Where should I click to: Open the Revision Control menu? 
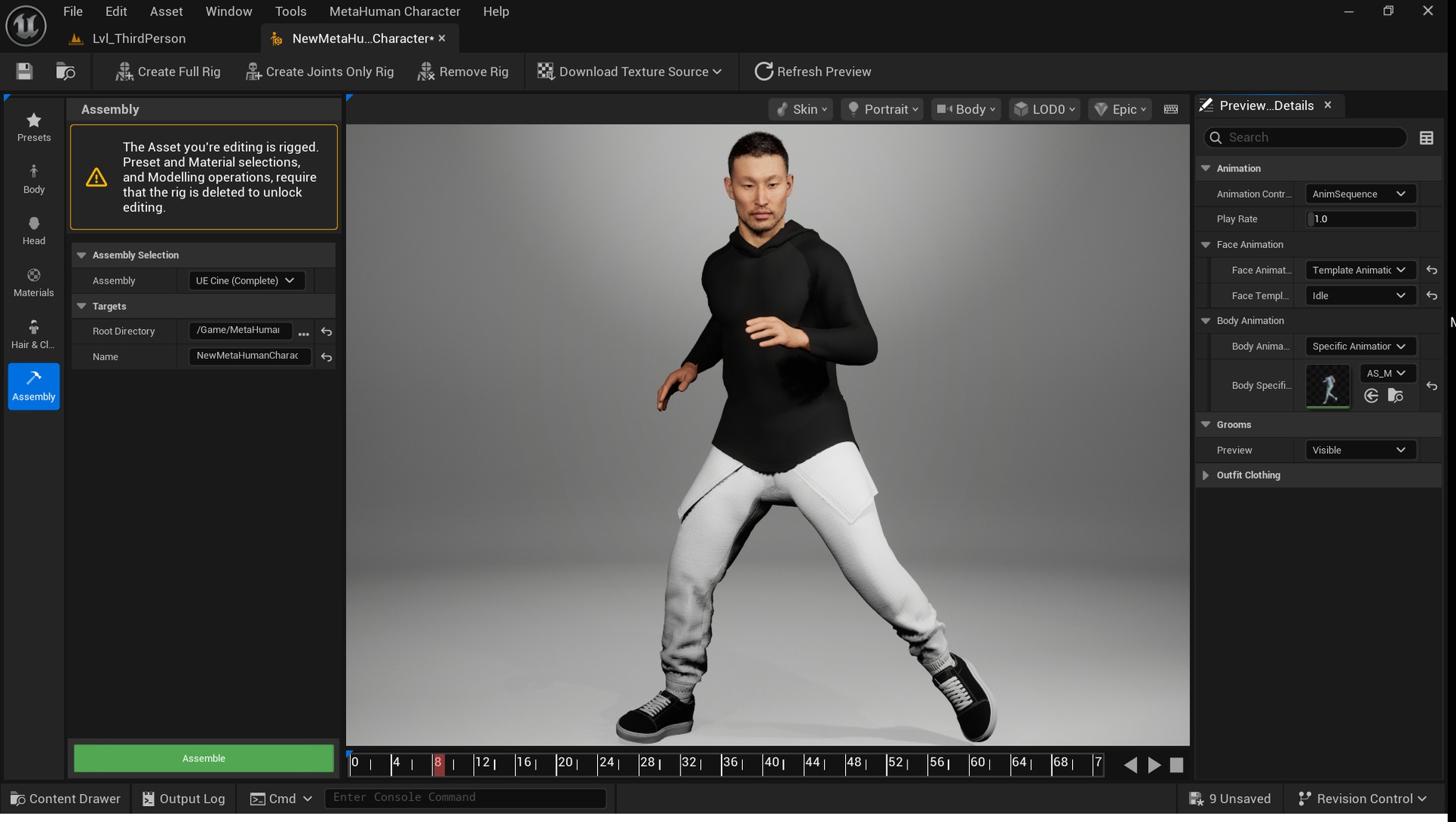tap(1363, 798)
